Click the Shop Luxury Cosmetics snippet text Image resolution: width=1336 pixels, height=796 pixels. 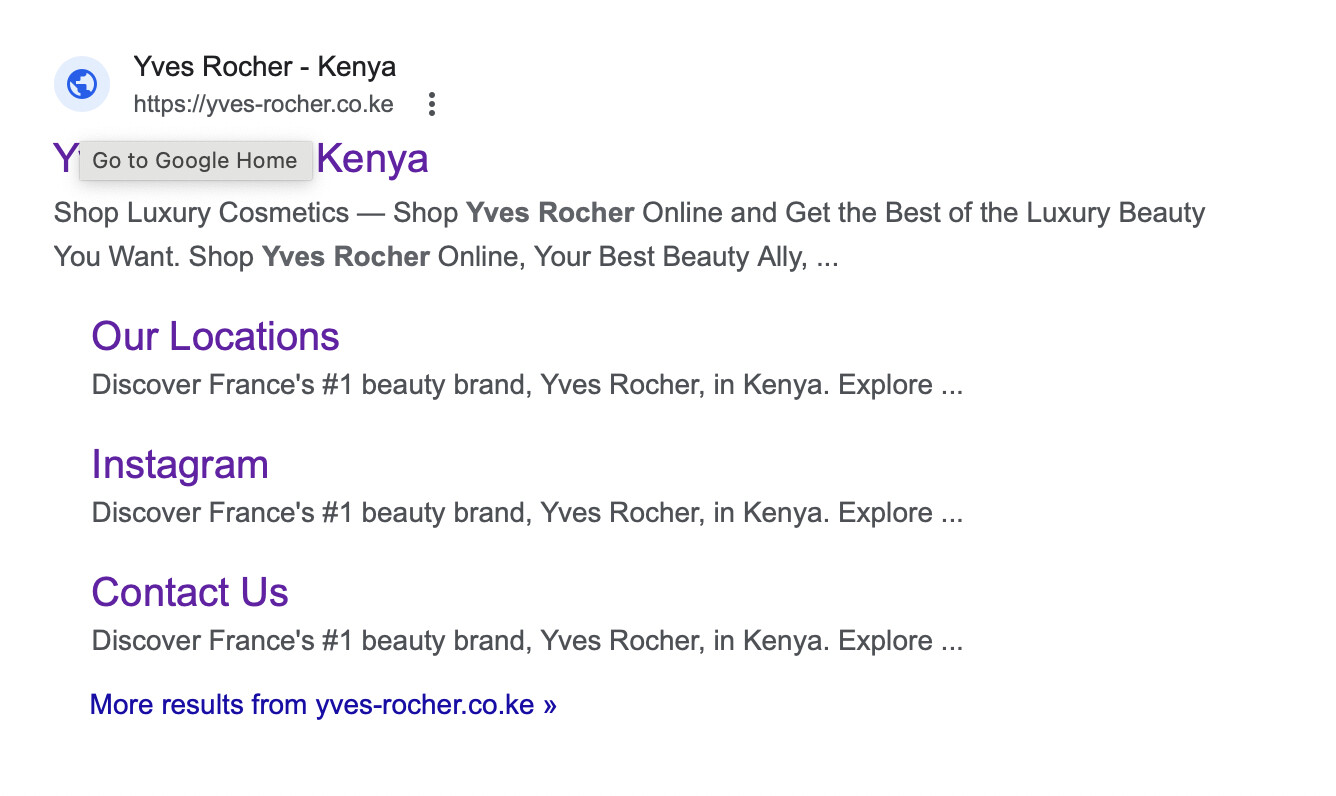click(x=629, y=235)
